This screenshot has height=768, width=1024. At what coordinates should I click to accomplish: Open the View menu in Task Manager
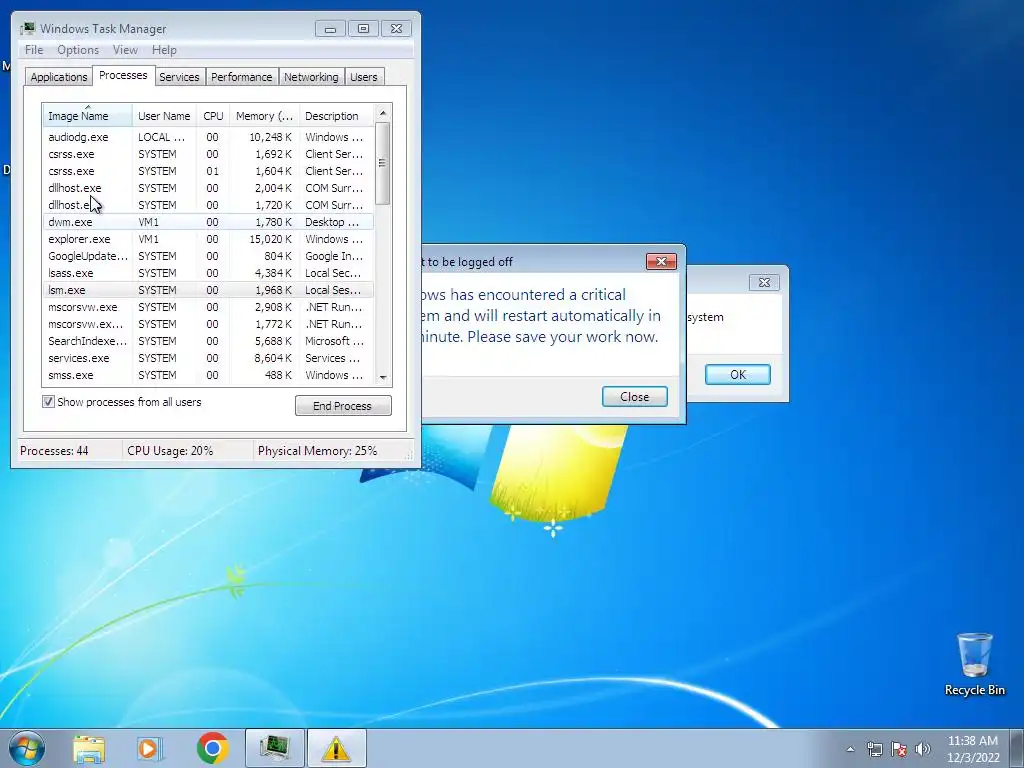[125, 50]
